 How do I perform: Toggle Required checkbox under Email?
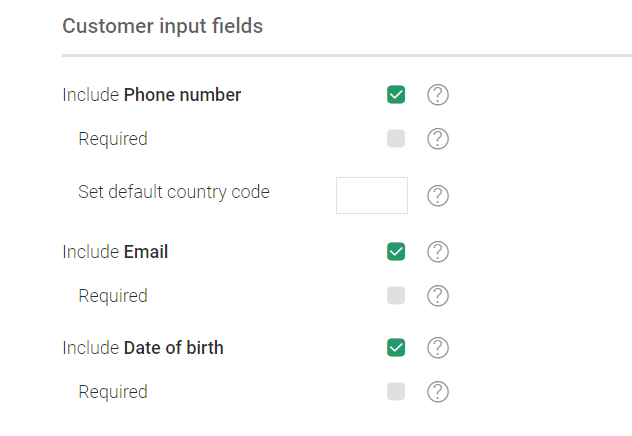click(396, 295)
